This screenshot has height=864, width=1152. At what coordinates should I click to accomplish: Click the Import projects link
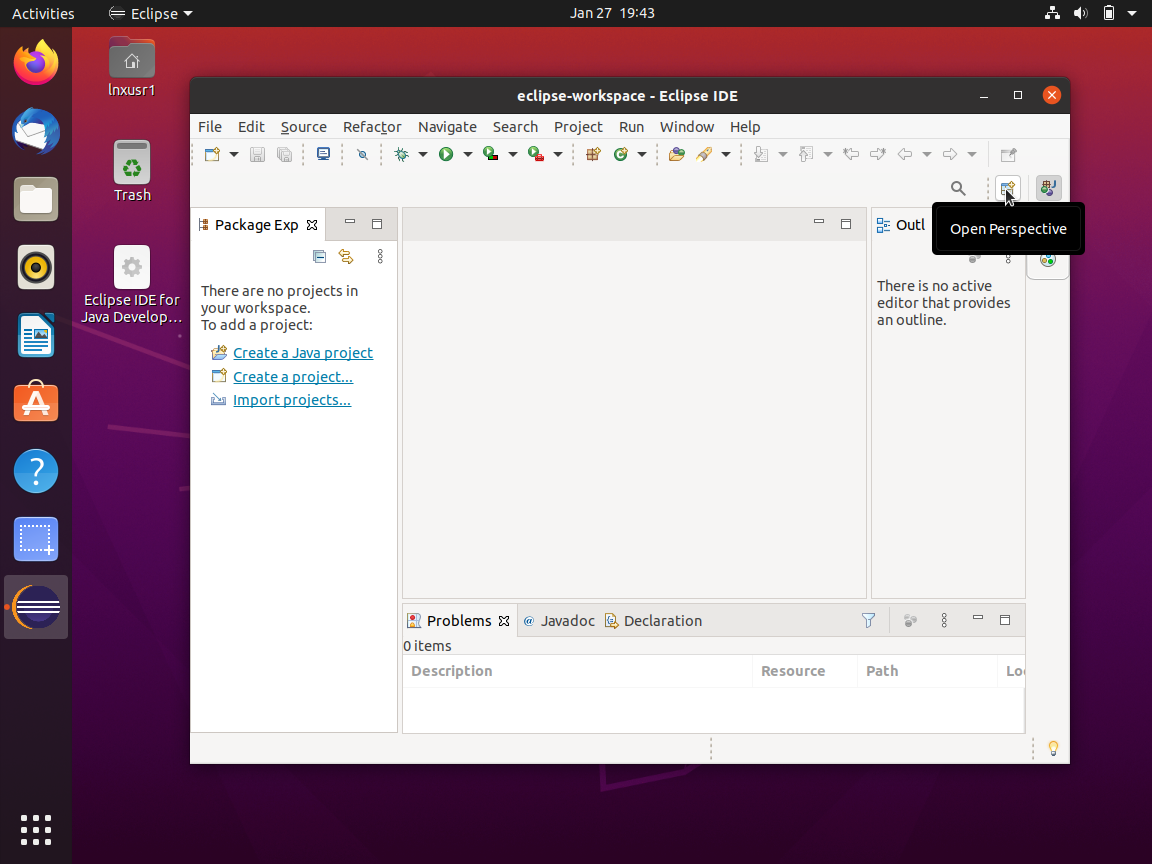[291, 400]
